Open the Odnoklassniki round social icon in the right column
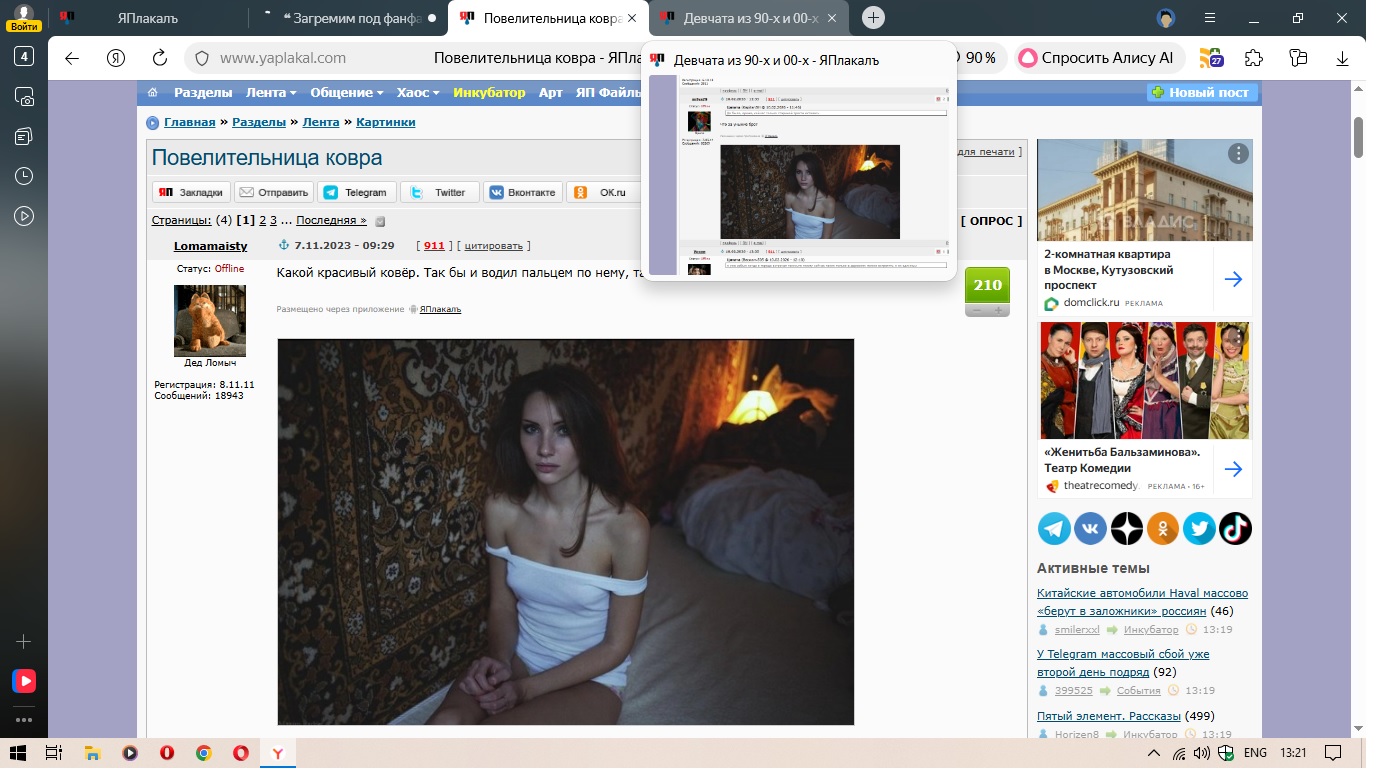The image size is (1388, 772). (x=1163, y=528)
